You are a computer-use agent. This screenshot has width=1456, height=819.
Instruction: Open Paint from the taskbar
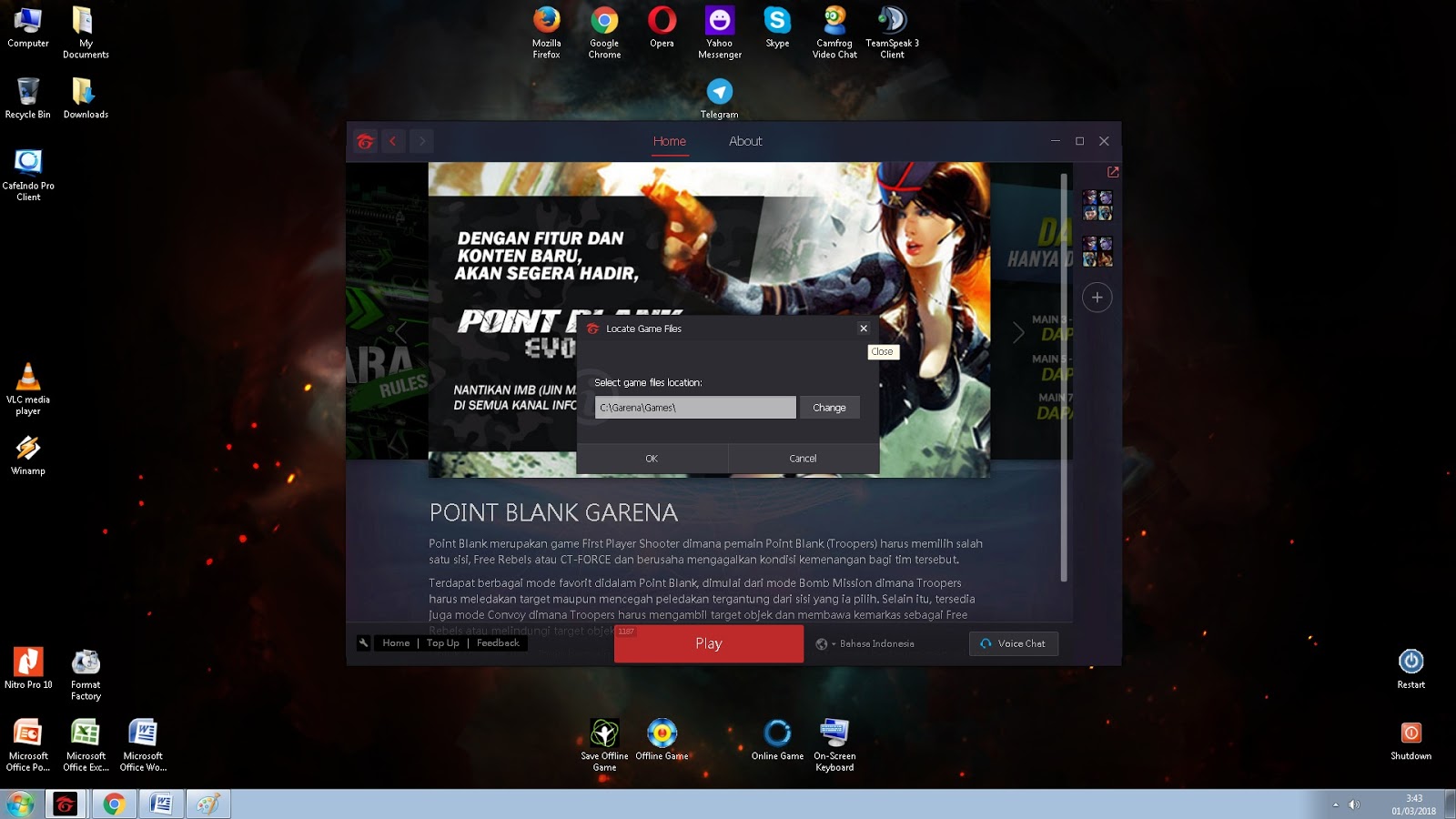click(x=208, y=804)
